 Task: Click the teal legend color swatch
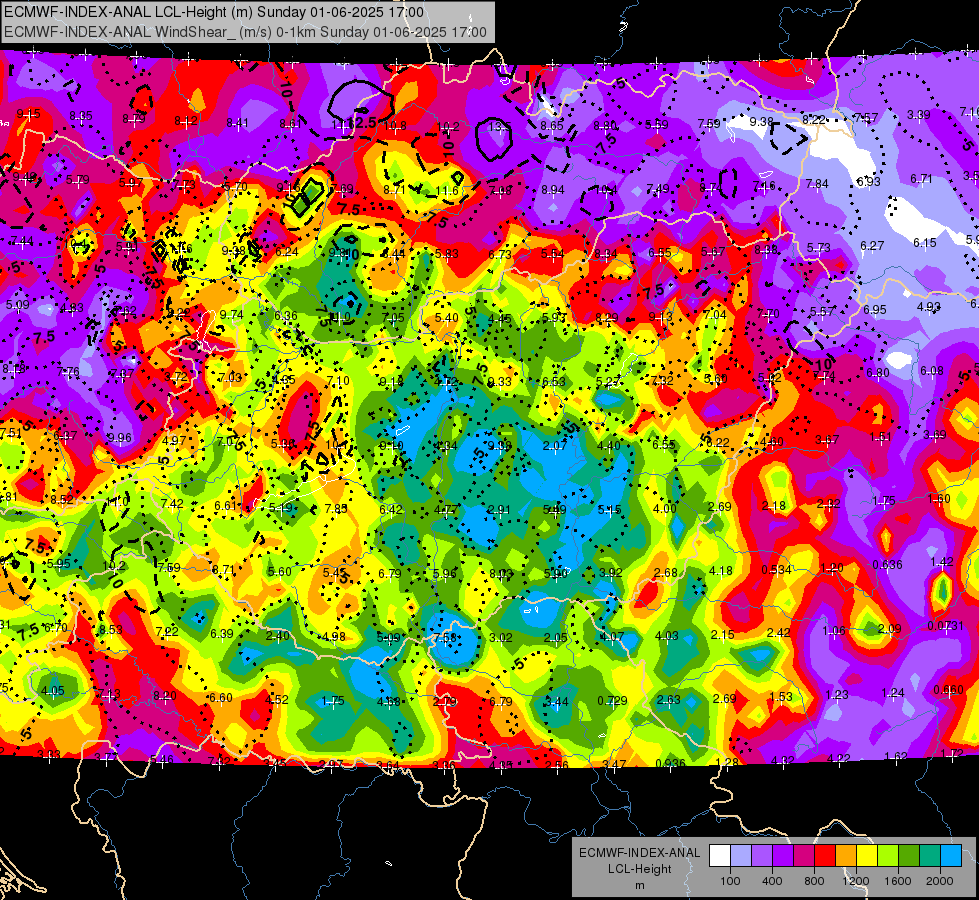coord(930,856)
